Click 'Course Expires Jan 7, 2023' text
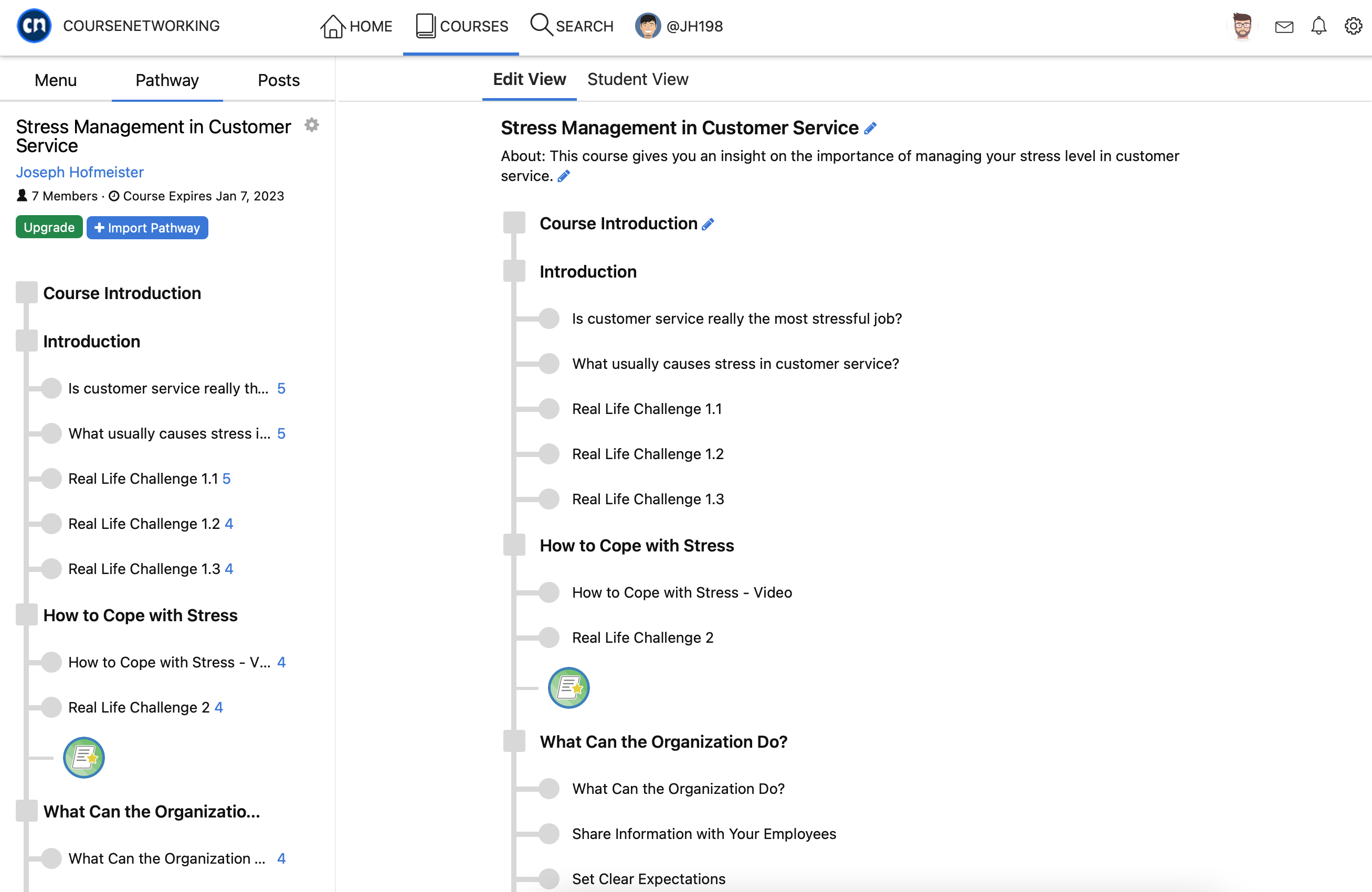 coord(204,196)
